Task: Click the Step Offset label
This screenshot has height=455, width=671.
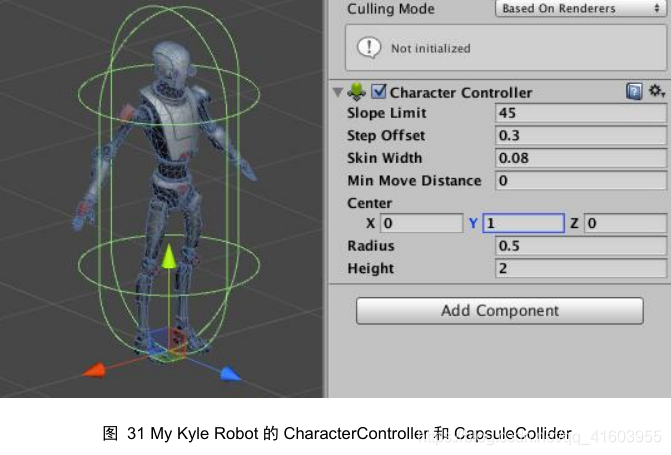Action: pyautogui.click(x=386, y=136)
